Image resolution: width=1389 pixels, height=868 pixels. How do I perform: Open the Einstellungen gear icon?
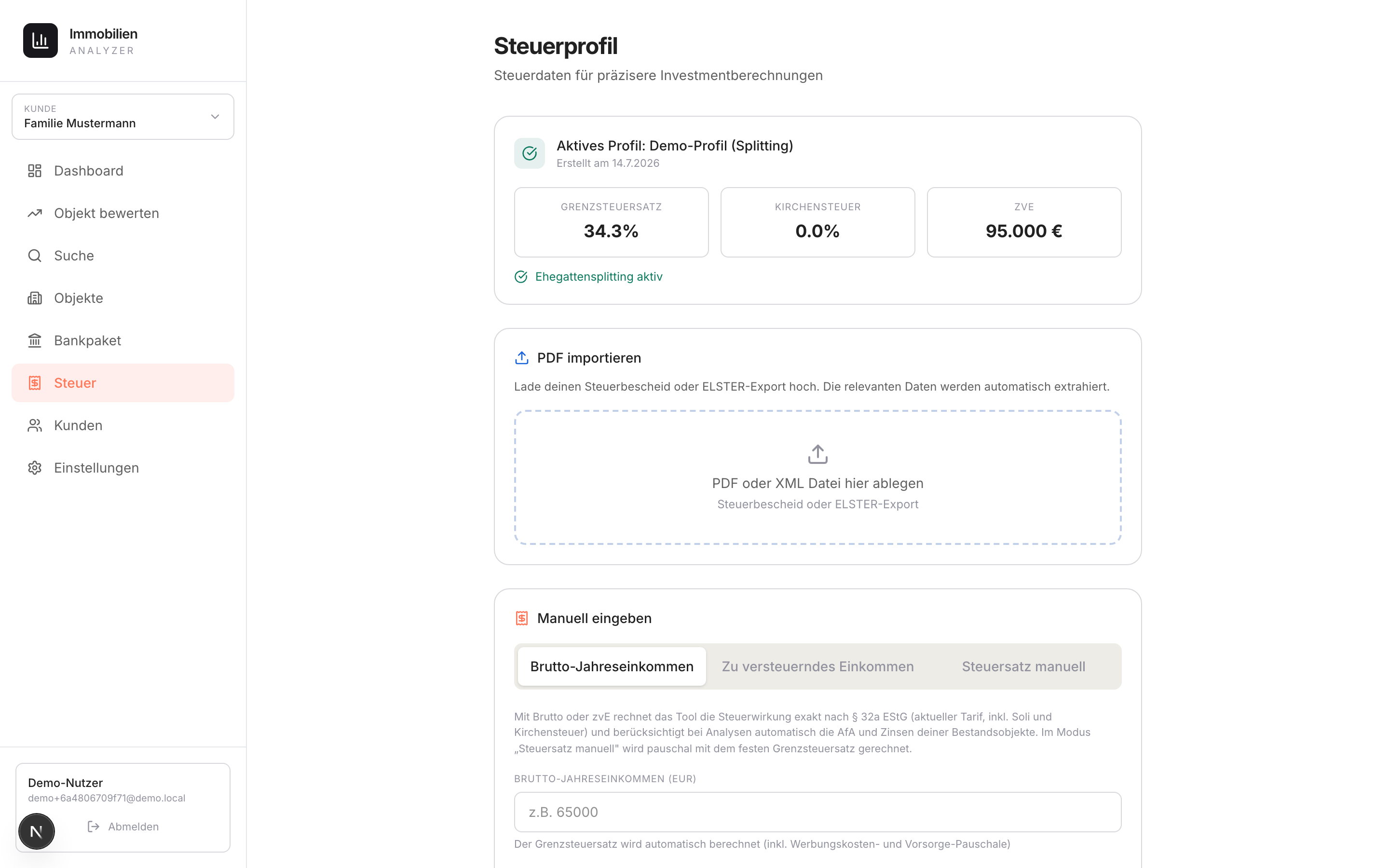35,468
